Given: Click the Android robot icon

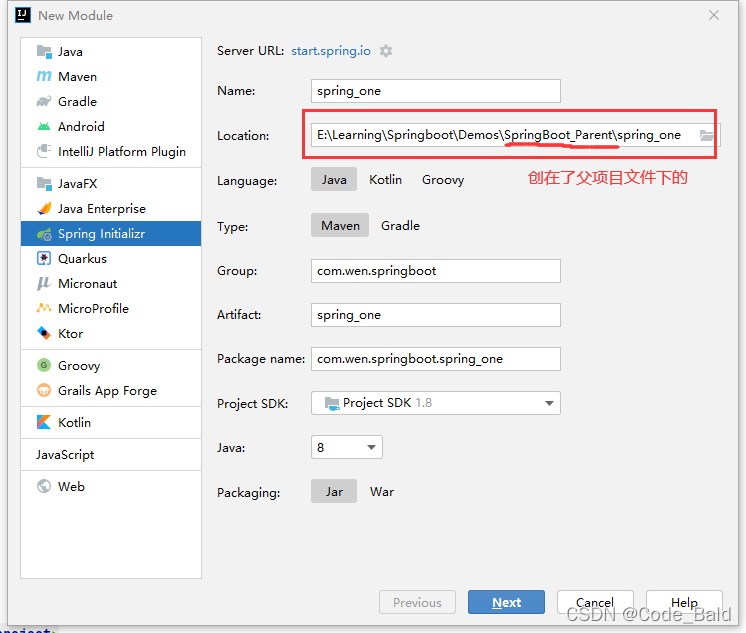Looking at the screenshot, I should point(44,127).
